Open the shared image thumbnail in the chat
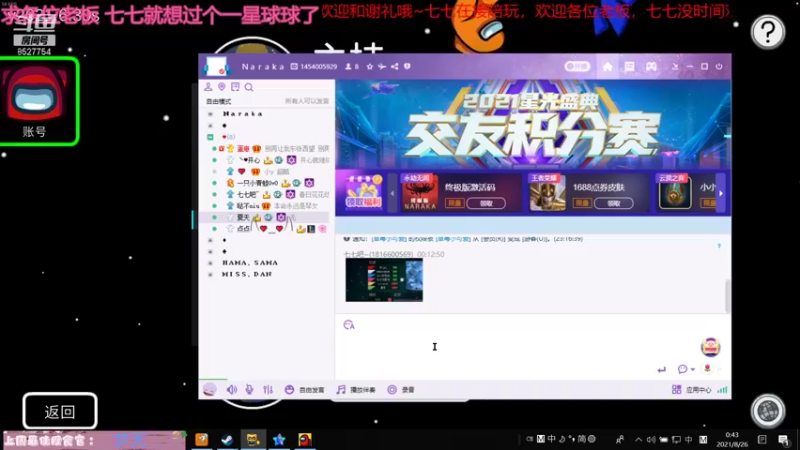800x450 pixels. click(x=384, y=280)
